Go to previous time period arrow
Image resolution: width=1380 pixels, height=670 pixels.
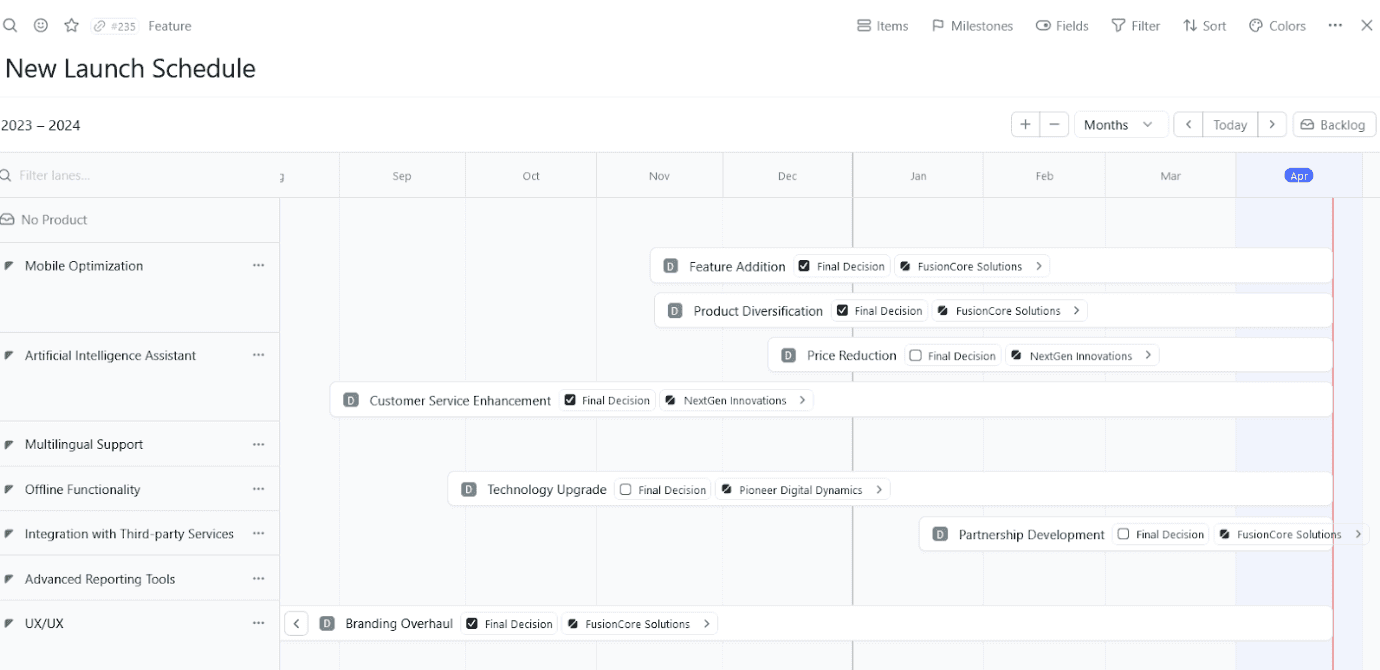pyautogui.click(x=1188, y=125)
